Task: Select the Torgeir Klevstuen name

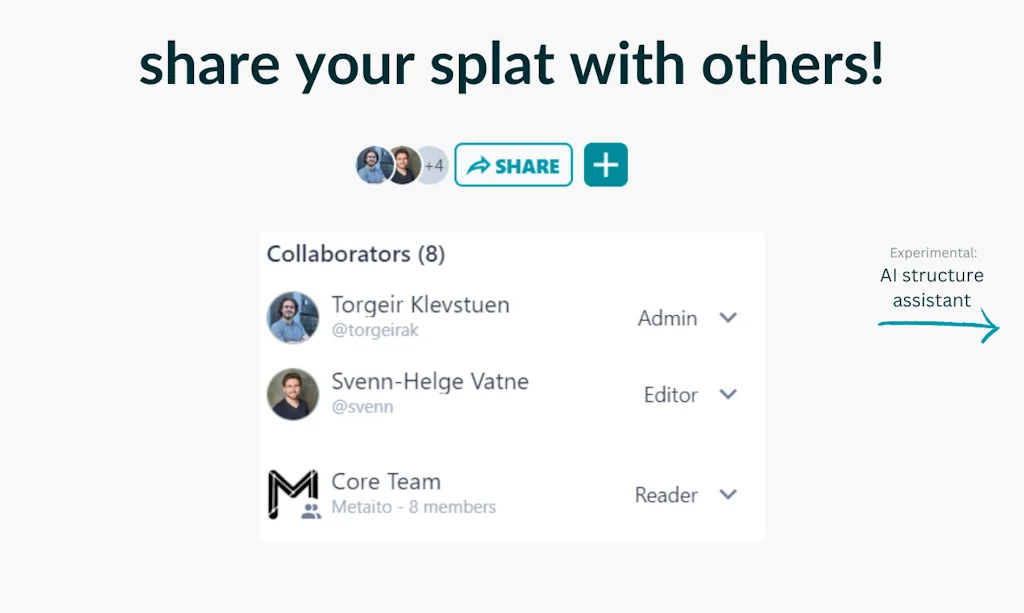Action: click(x=420, y=305)
